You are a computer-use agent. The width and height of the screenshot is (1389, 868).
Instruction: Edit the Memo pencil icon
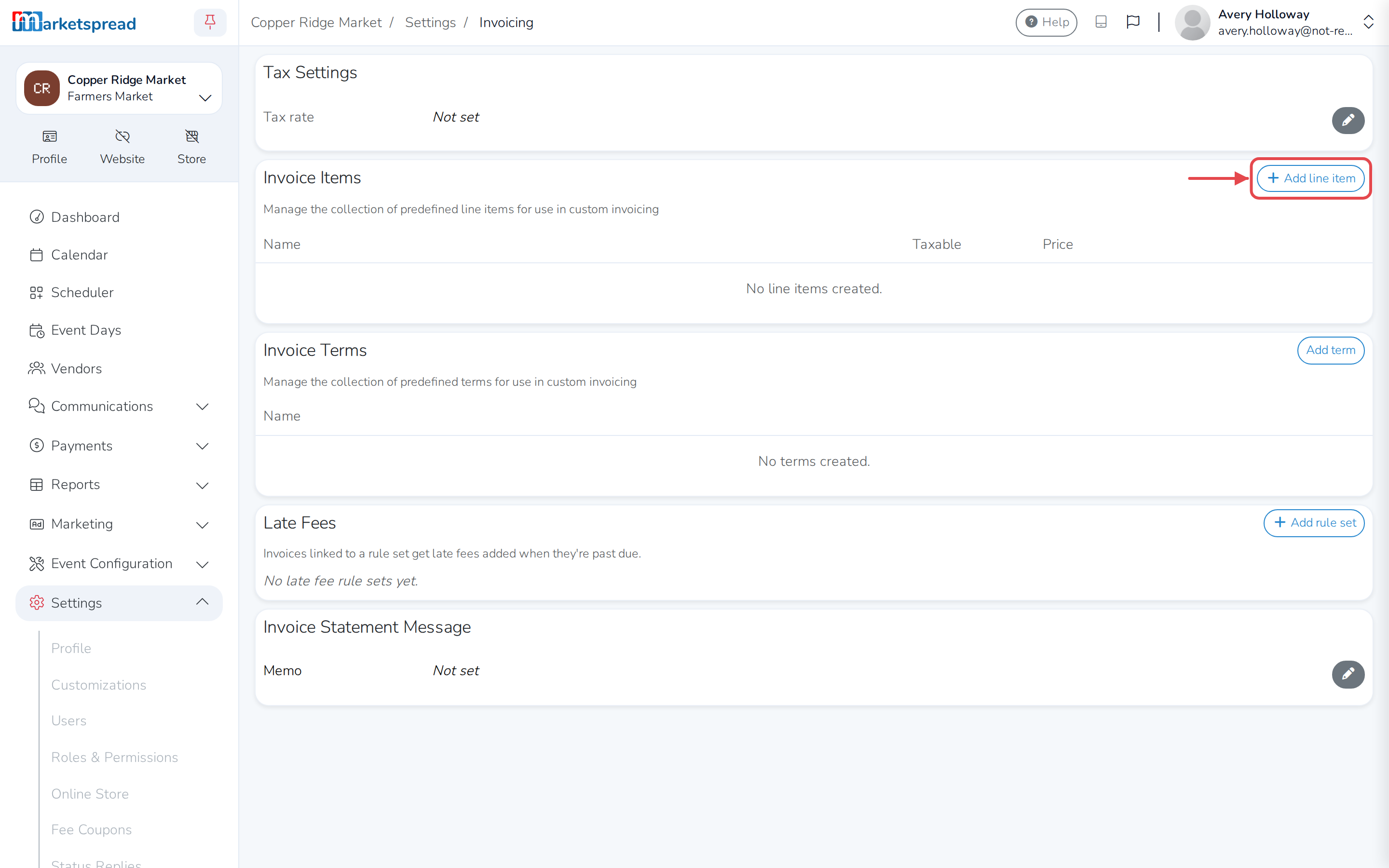click(1348, 674)
